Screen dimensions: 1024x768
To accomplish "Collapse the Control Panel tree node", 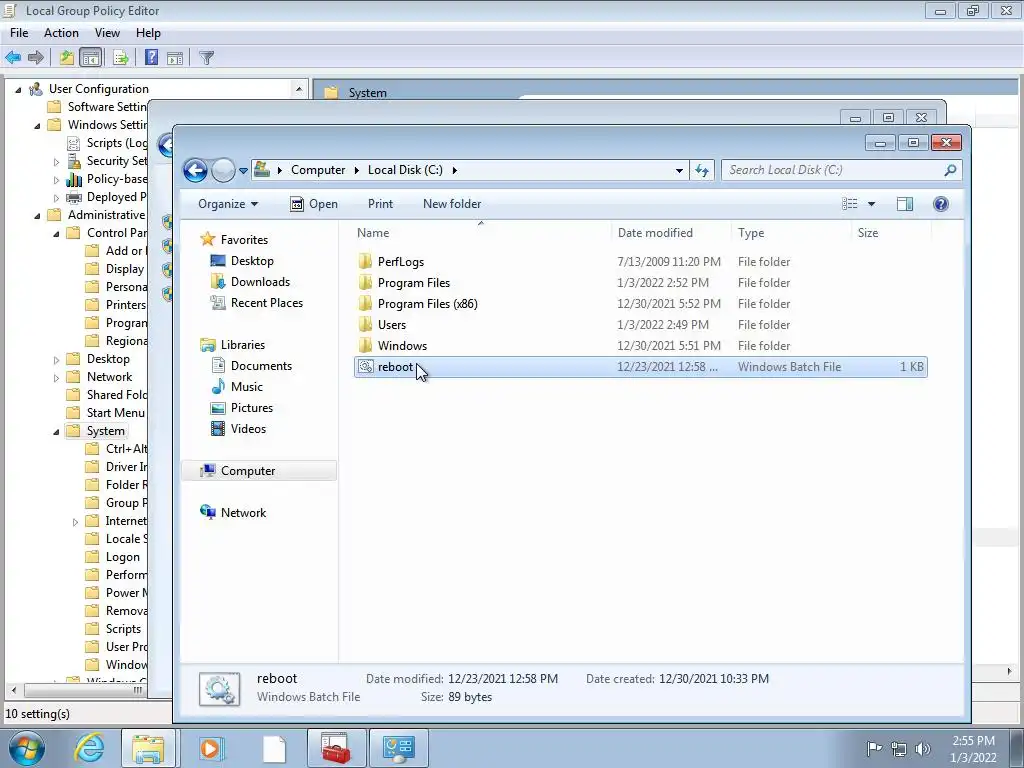I will click(x=56, y=234).
